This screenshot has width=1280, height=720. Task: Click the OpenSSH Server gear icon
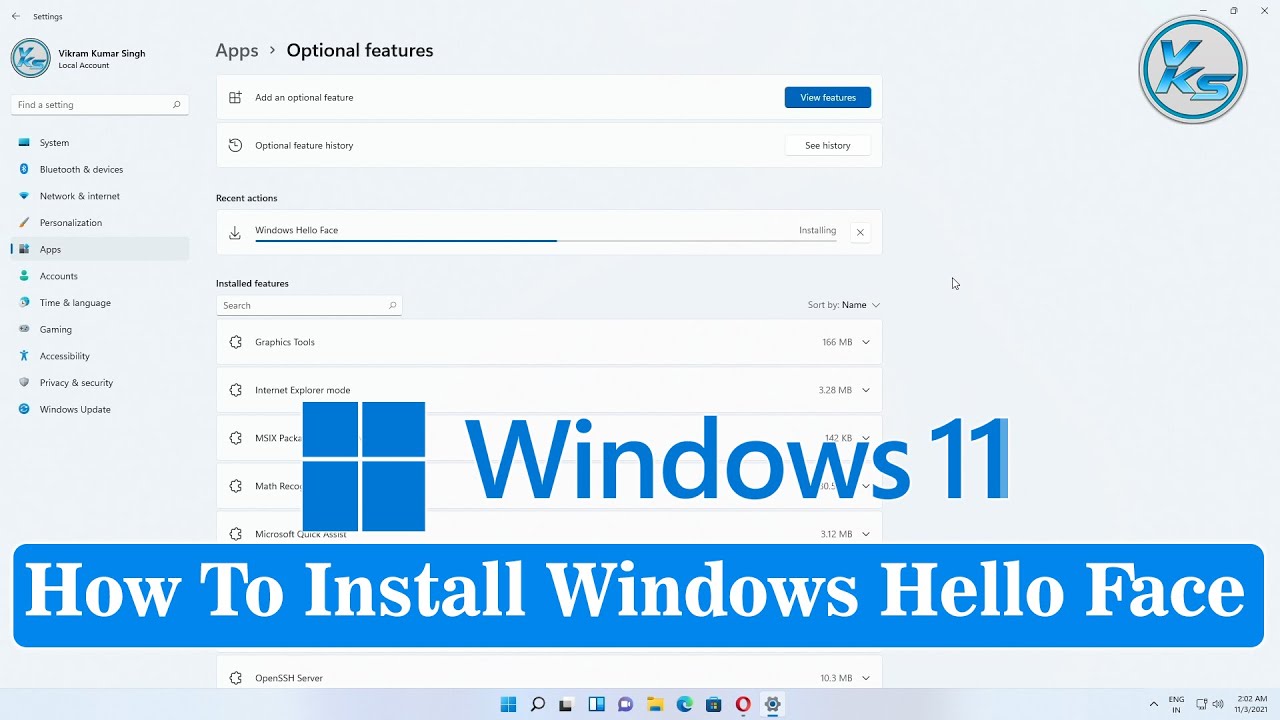(235, 678)
